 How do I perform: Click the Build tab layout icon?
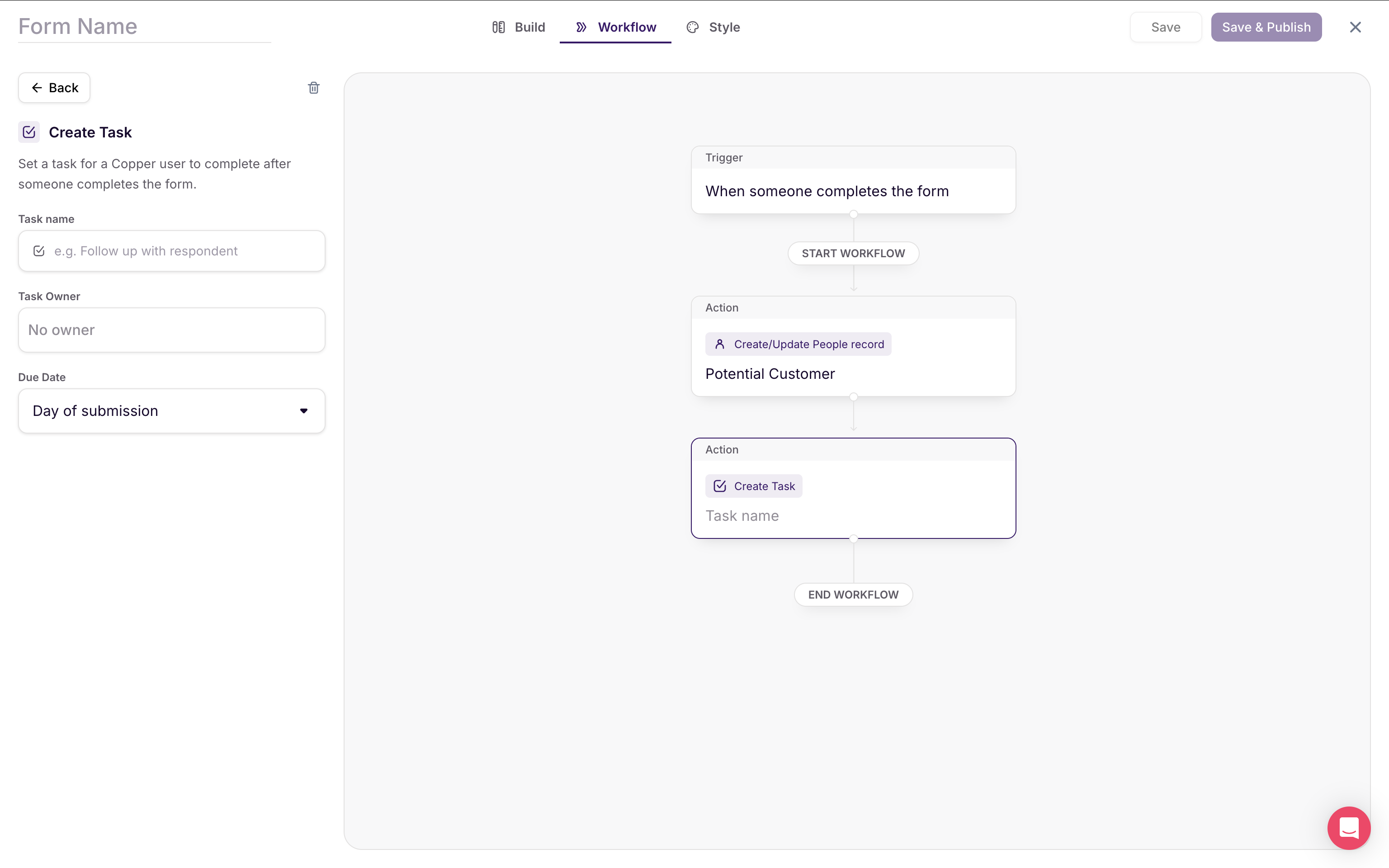click(x=498, y=27)
